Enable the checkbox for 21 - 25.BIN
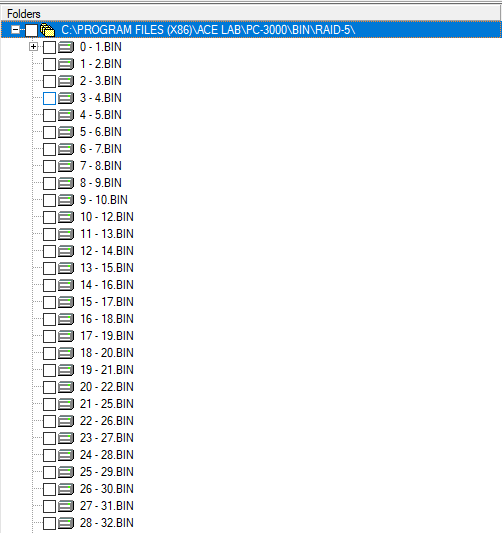This screenshot has height=533, width=502. (x=49, y=404)
